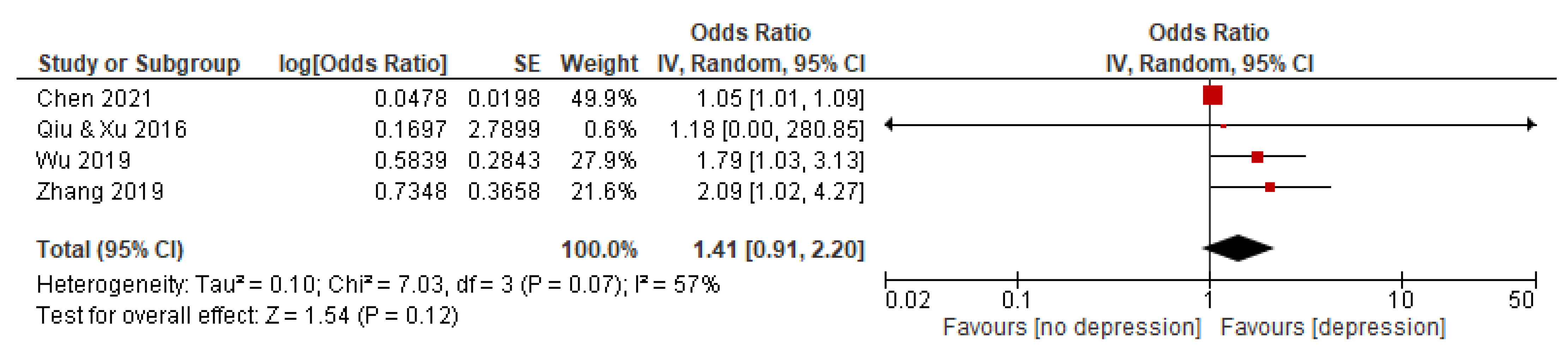Click the "SE" column header

coord(527,64)
